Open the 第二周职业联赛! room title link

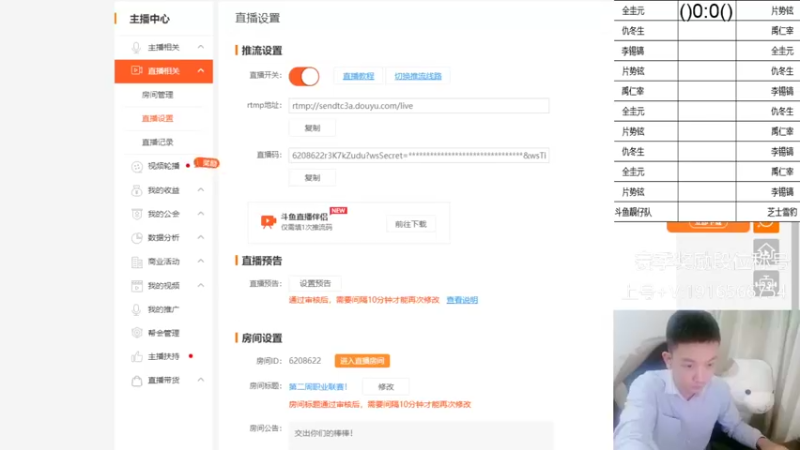[x=318, y=387]
